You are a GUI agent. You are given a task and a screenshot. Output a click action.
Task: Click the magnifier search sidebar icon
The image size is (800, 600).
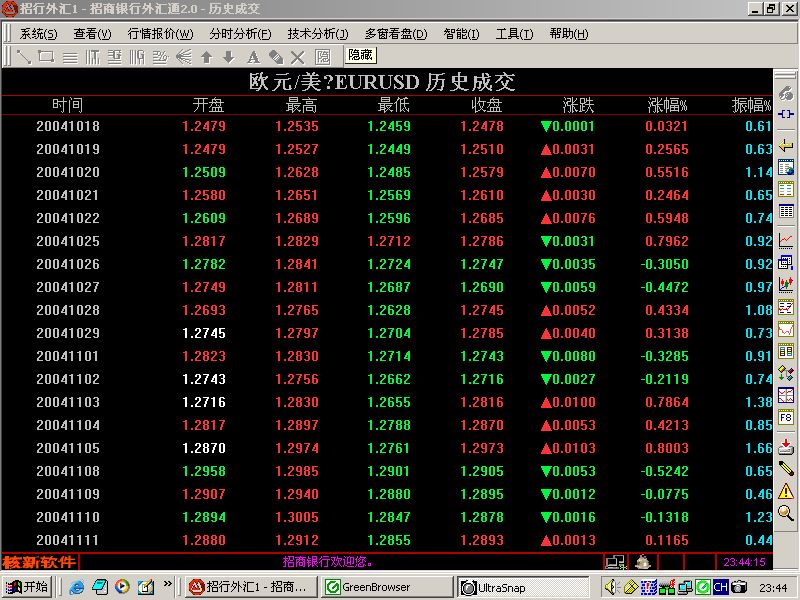(x=786, y=512)
